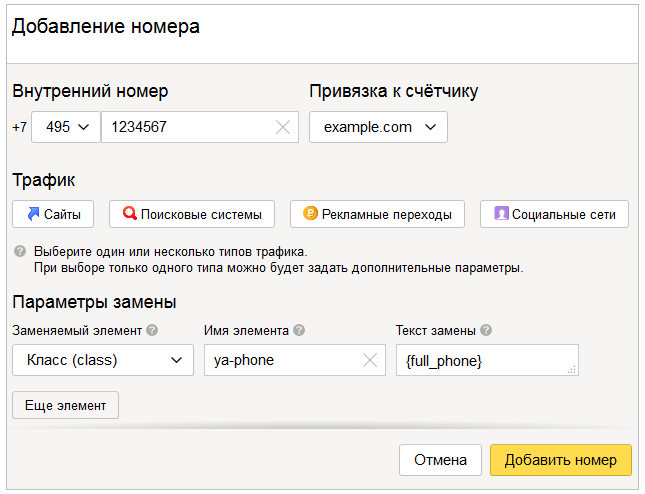Click the help icon next to Имя элемента
The width and height of the screenshot is (645, 494).
pyautogui.click(x=299, y=330)
